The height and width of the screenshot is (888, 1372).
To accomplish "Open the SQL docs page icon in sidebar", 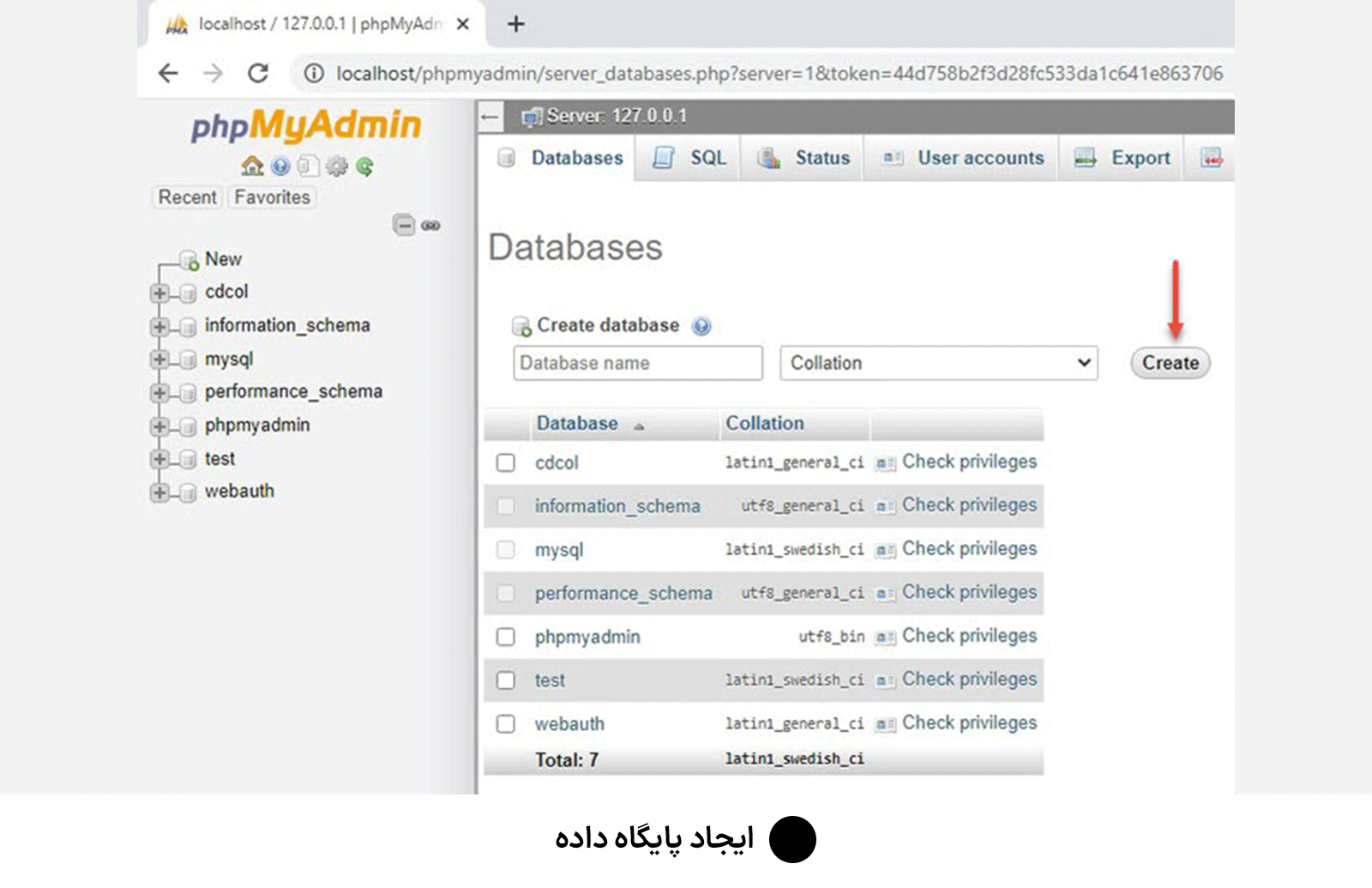I will click(x=308, y=166).
